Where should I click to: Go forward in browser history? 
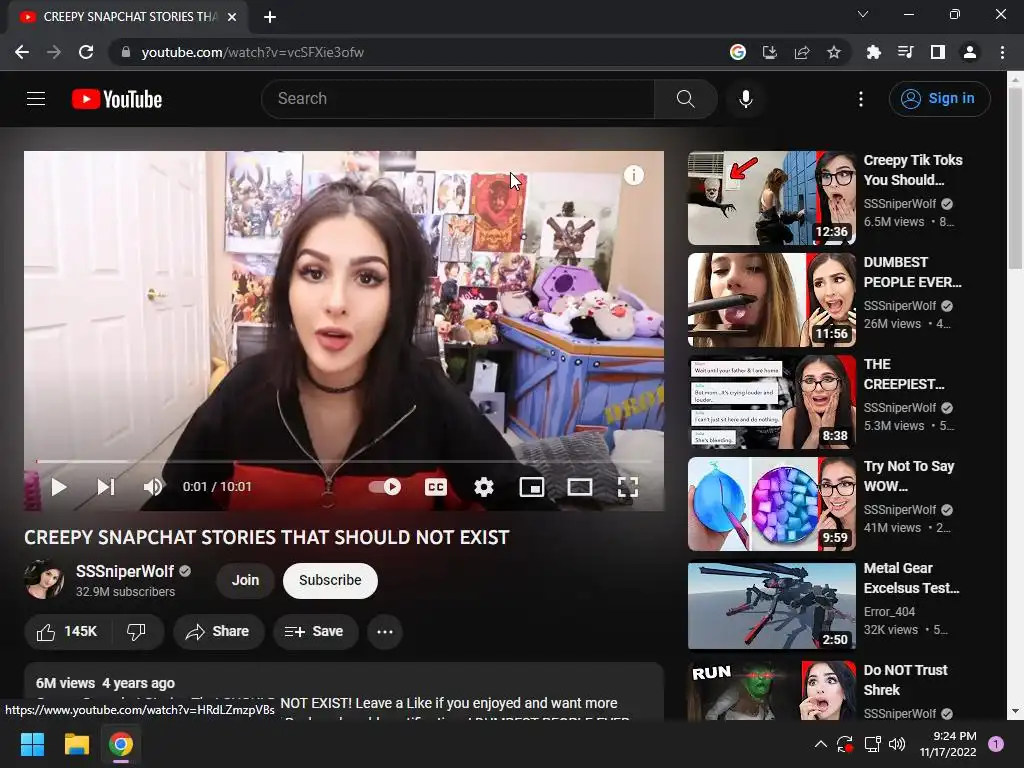tap(54, 52)
